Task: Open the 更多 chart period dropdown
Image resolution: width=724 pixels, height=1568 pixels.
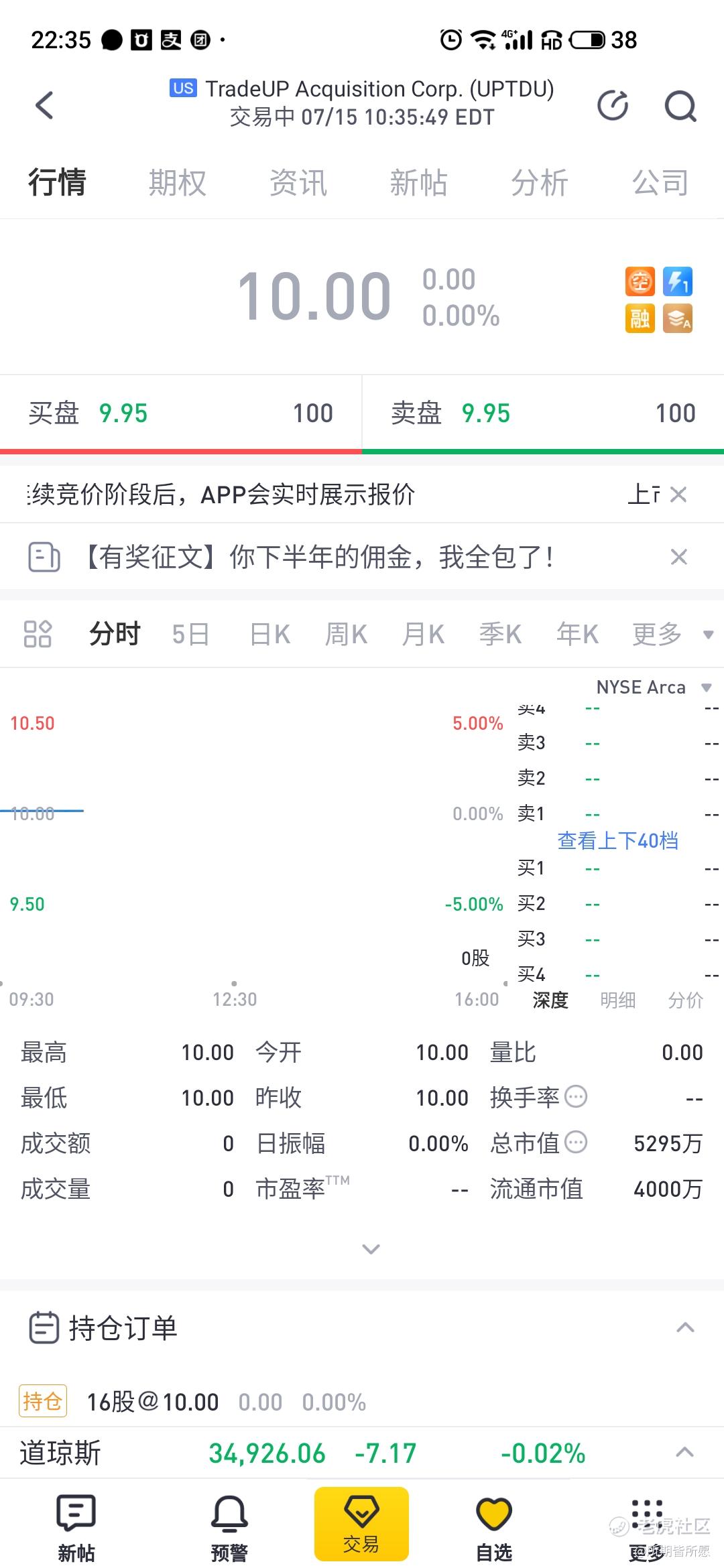Action: (672, 634)
